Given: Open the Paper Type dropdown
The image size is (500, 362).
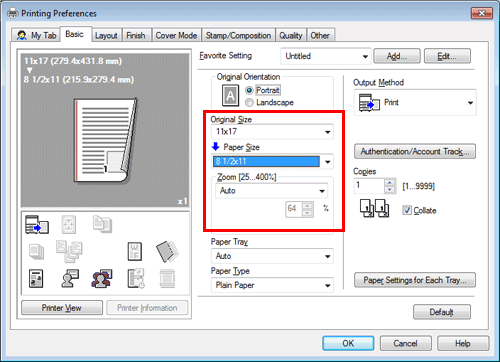Looking at the screenshot, I should (x=272, y=285).
